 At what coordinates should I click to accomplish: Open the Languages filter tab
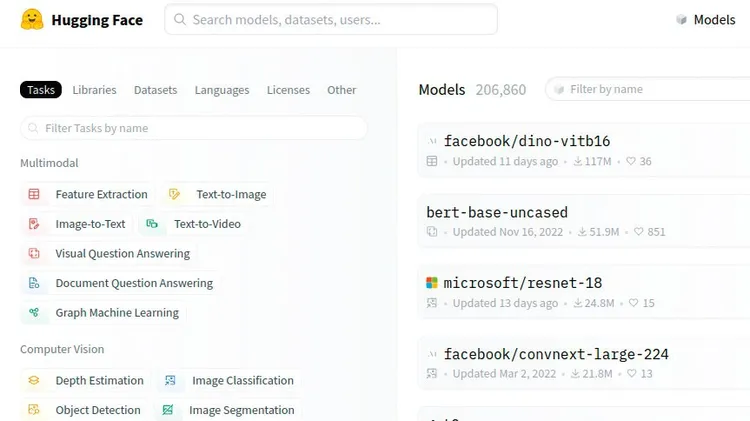tap(222, 90)
